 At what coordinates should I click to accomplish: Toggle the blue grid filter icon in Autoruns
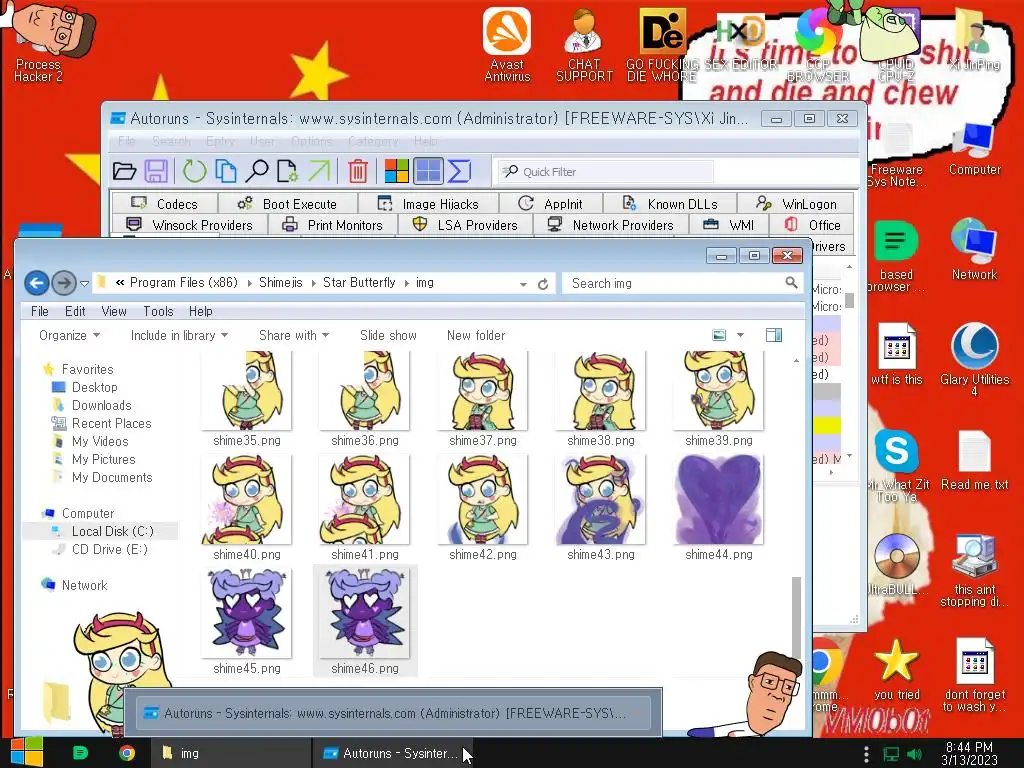click(x=428, y=171)
